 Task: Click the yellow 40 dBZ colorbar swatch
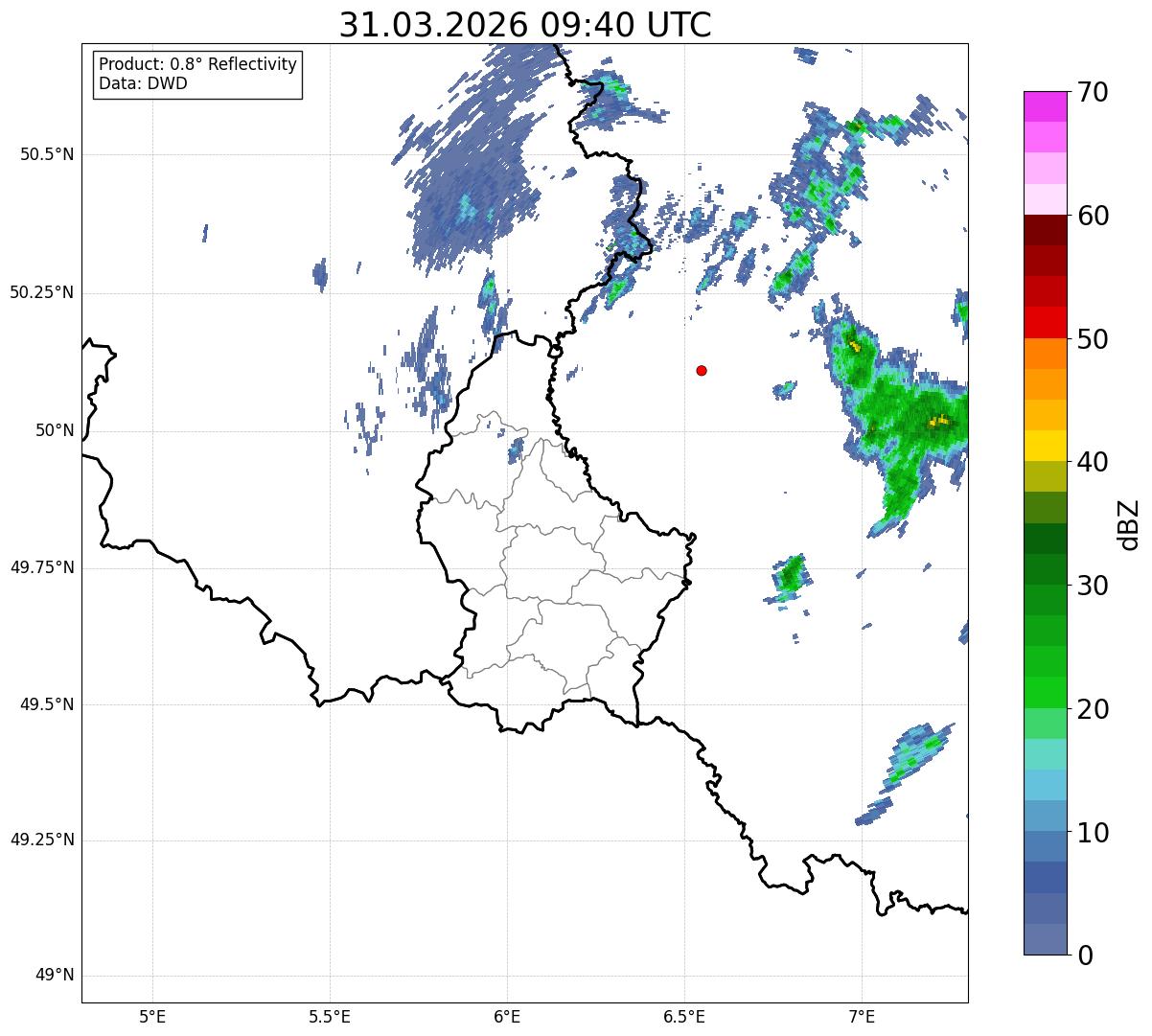pyautogui.click(x=1045, y=446)
